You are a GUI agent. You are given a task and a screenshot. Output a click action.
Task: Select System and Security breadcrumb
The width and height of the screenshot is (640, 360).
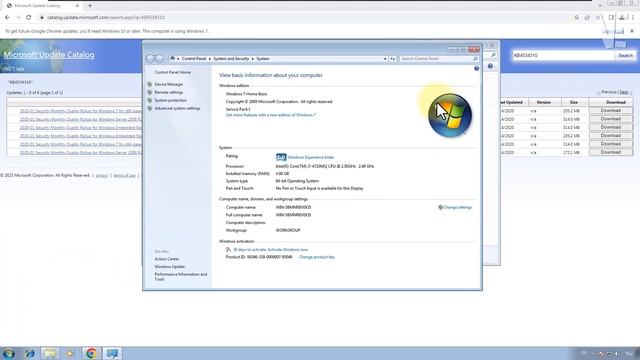tap(231, 59)
